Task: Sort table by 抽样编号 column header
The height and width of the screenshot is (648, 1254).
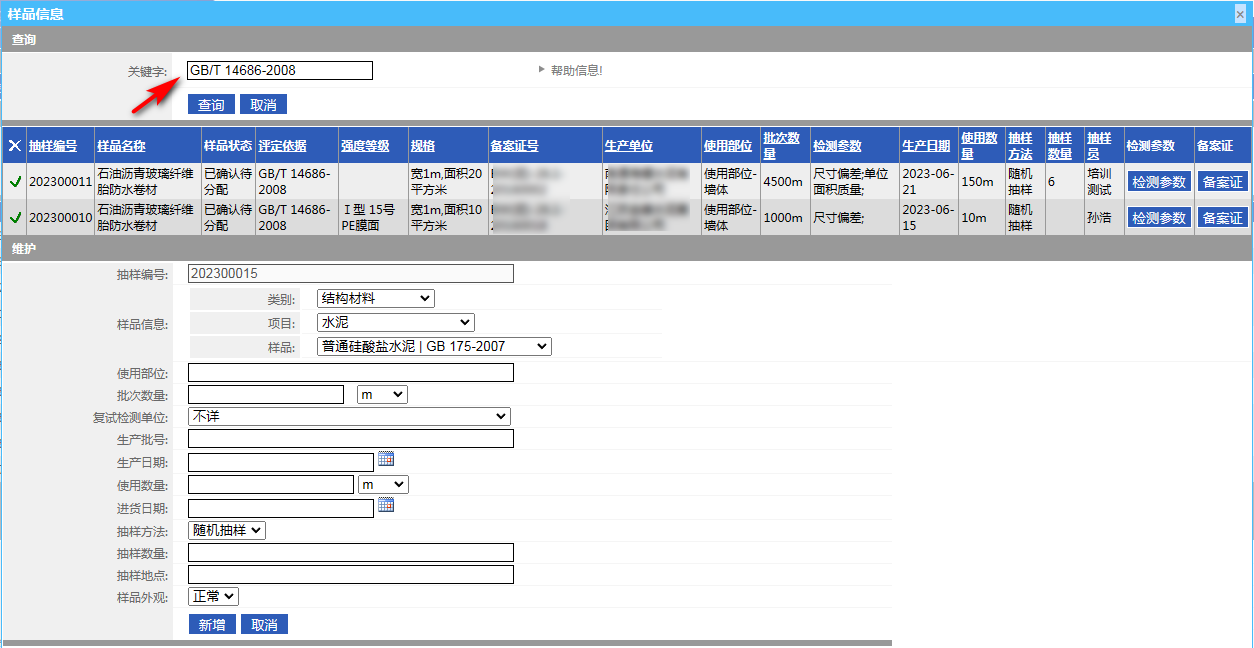Action: point(53,146)
